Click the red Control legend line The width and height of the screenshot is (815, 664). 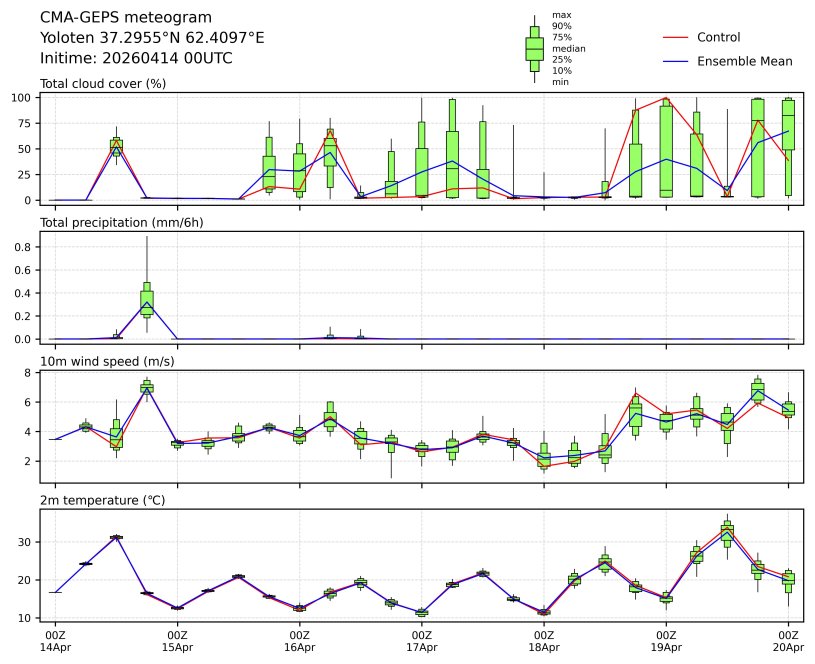[676, 37]
